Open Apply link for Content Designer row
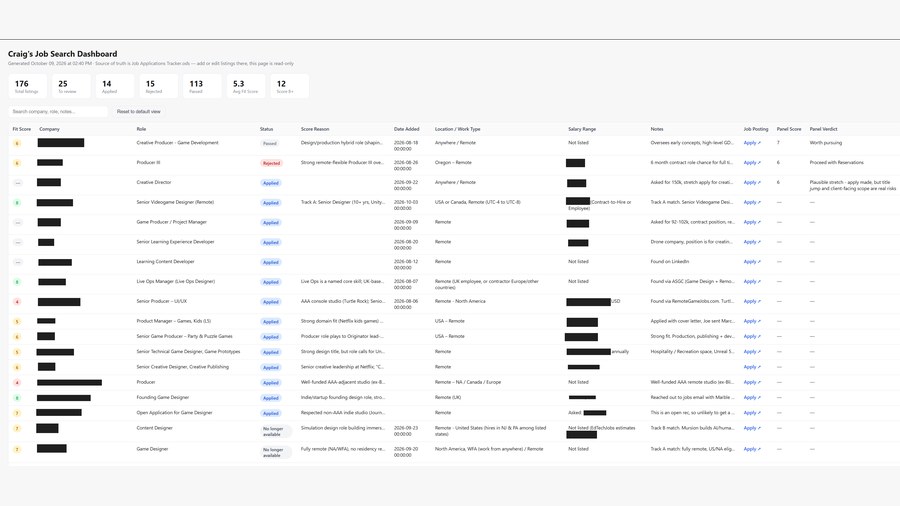The width and height of the screenshot is (900, 506). [x=752, y=428]
